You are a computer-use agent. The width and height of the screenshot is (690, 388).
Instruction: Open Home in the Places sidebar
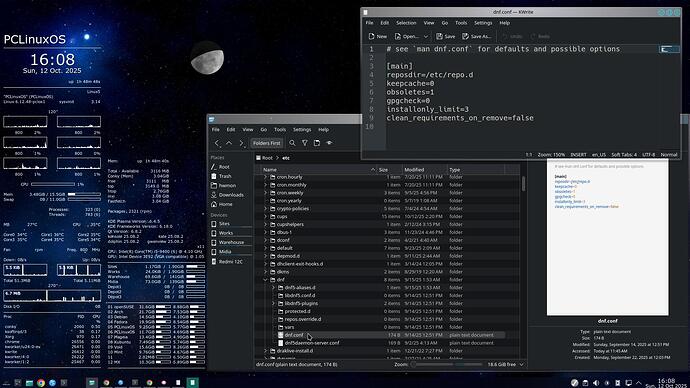pyautogui.click(x=225, y=205)
